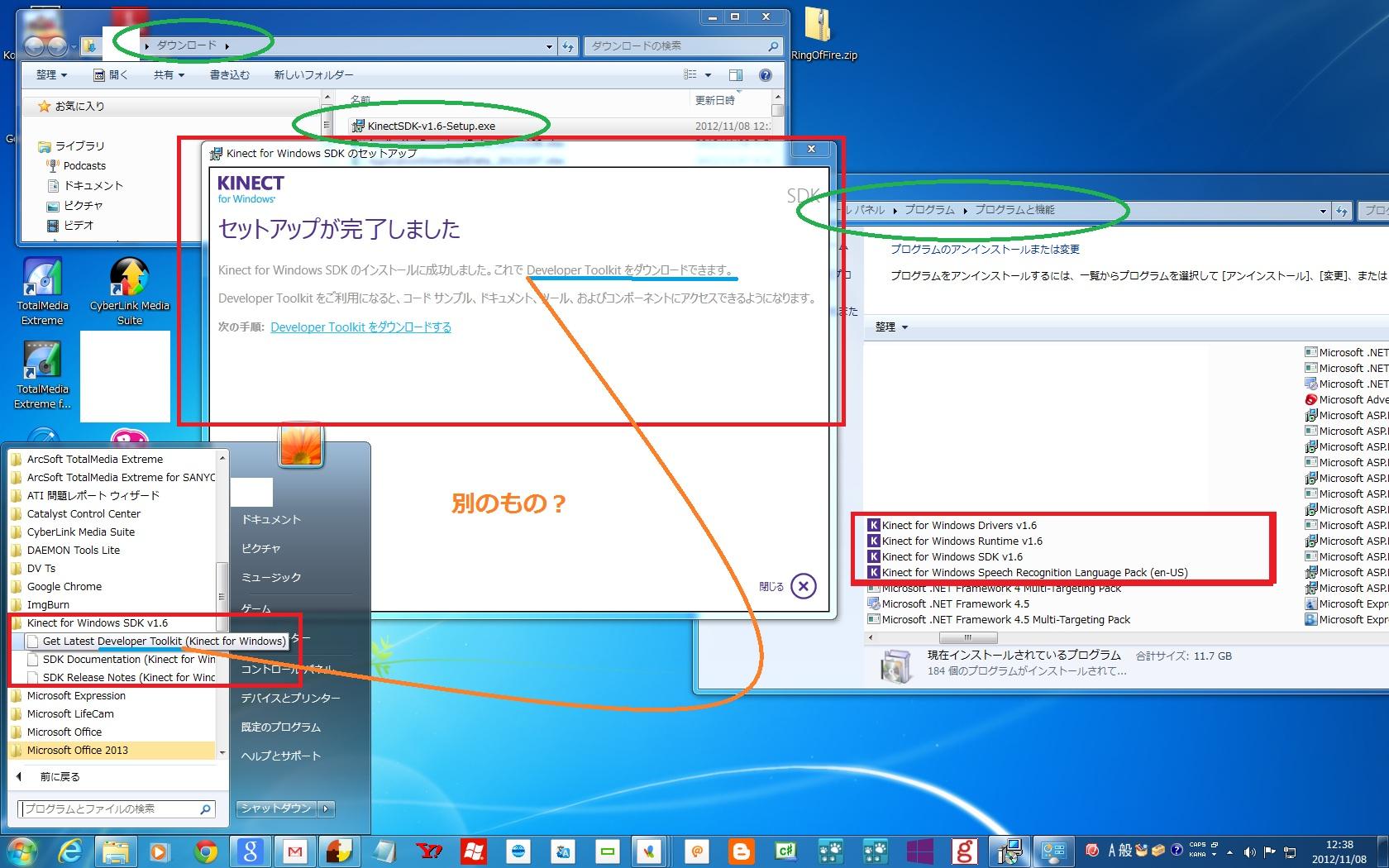Click 開く in Downloads toolbar
Screen dimensions: 1389x868
coord(111,75)
